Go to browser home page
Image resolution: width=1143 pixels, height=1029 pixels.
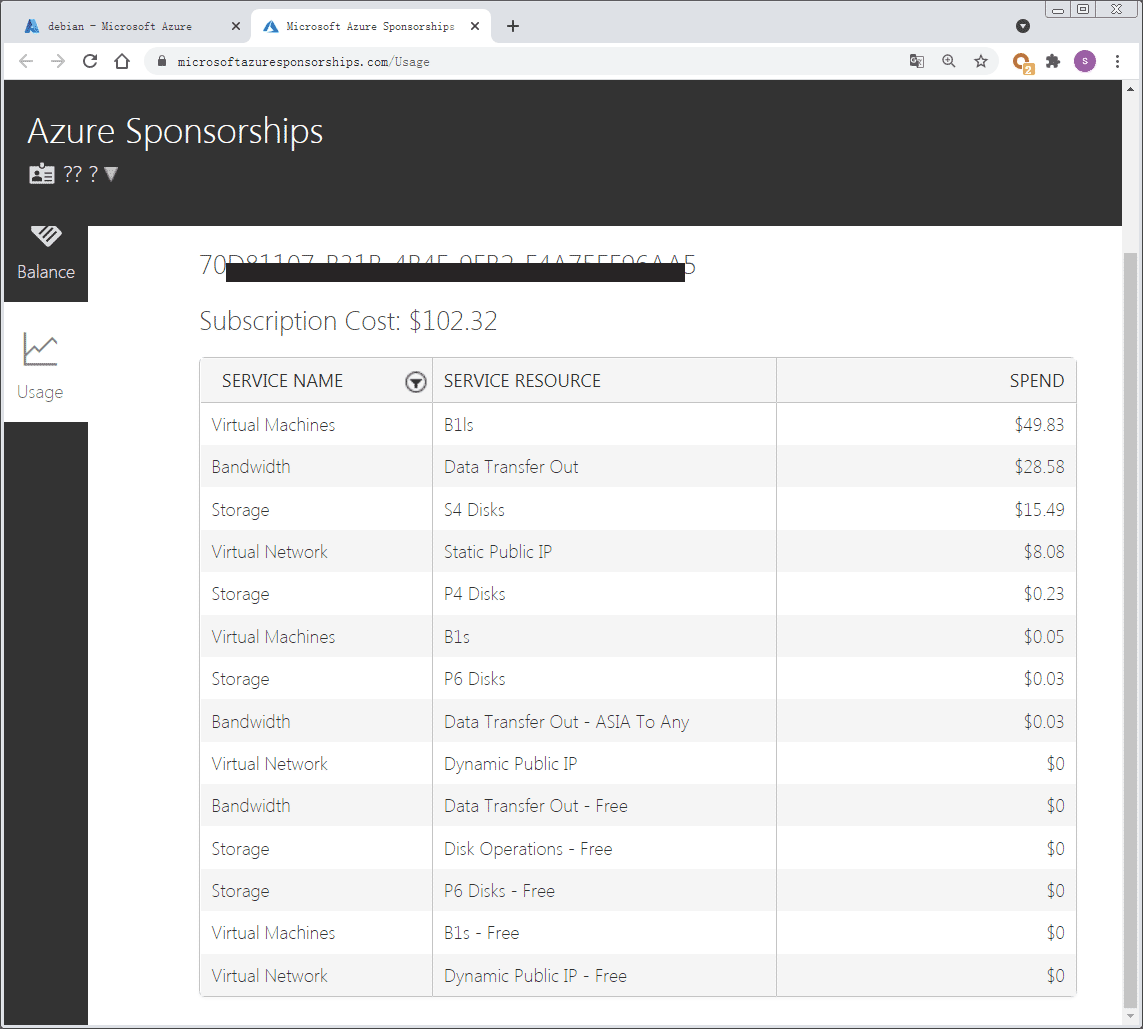point(122,61)
